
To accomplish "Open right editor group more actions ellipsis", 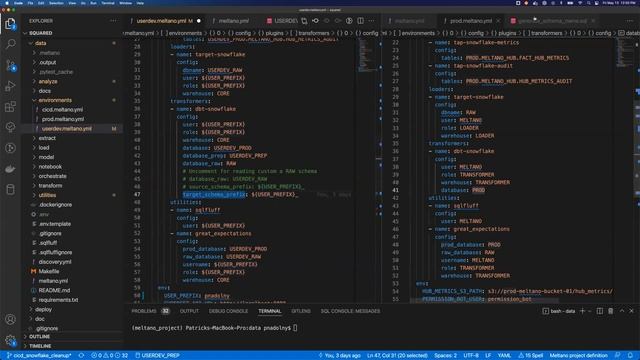I will [630, 21].
